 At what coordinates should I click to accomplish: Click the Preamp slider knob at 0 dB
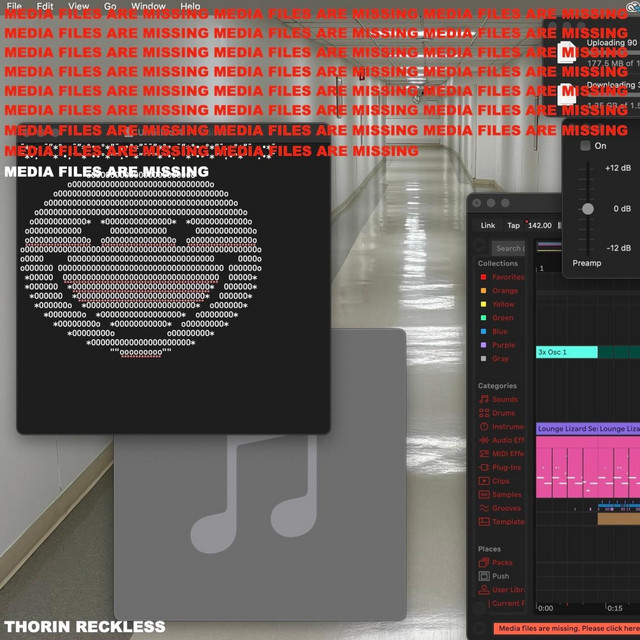click(588, 209)
